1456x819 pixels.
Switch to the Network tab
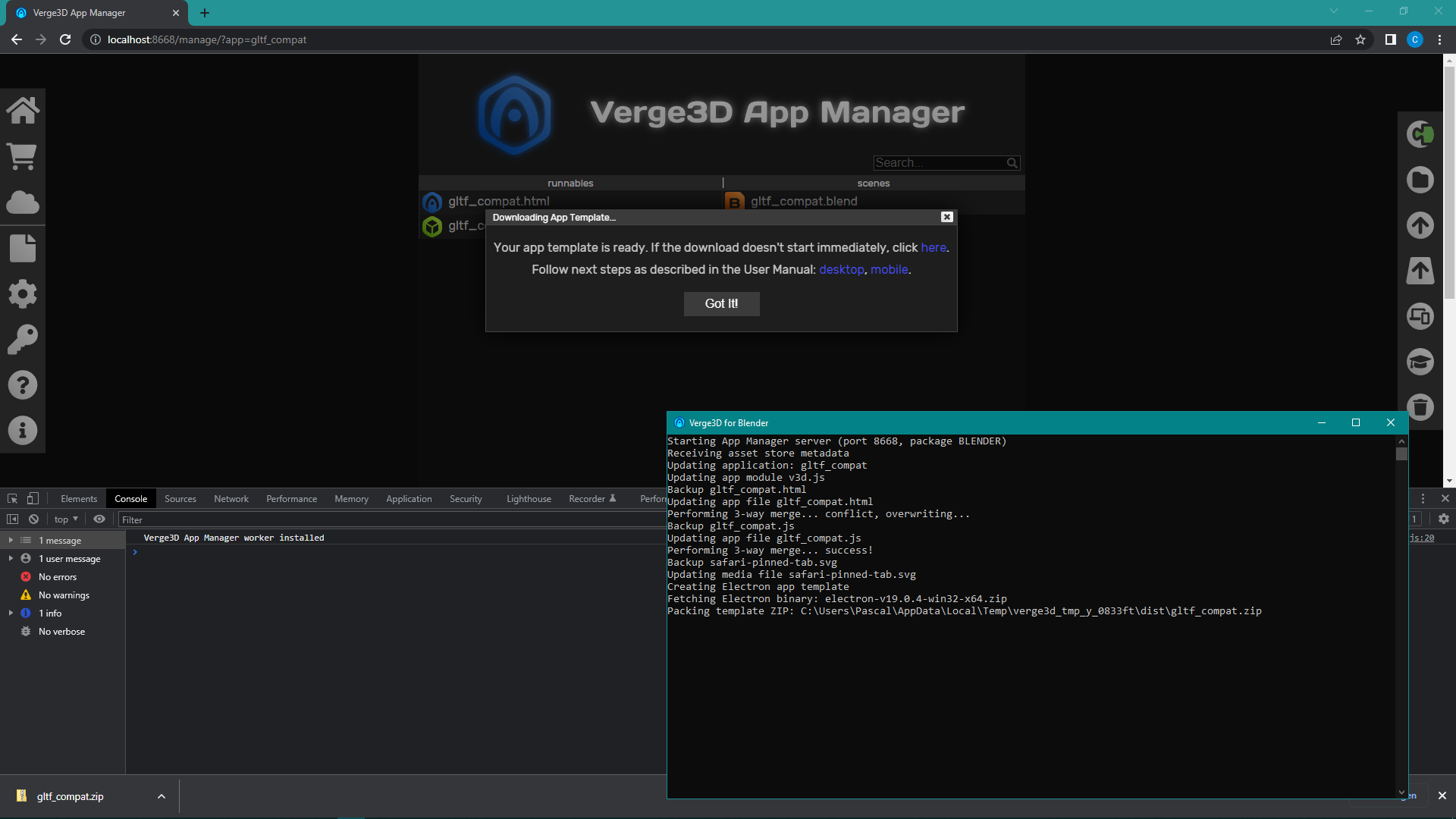tap(231, 498)
